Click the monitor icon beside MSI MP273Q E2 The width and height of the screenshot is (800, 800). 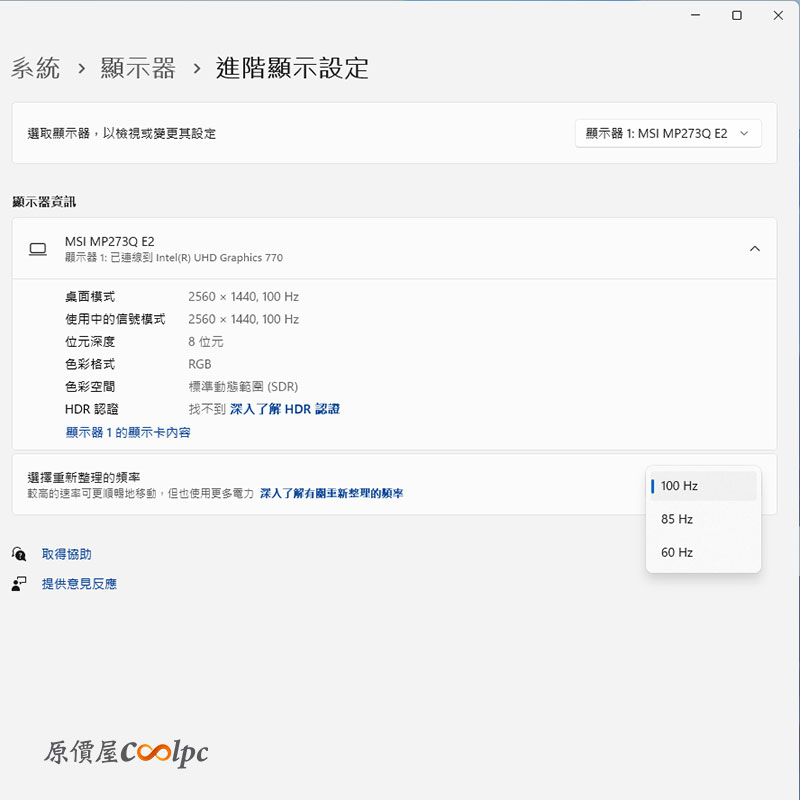click(x=38, y=249)
